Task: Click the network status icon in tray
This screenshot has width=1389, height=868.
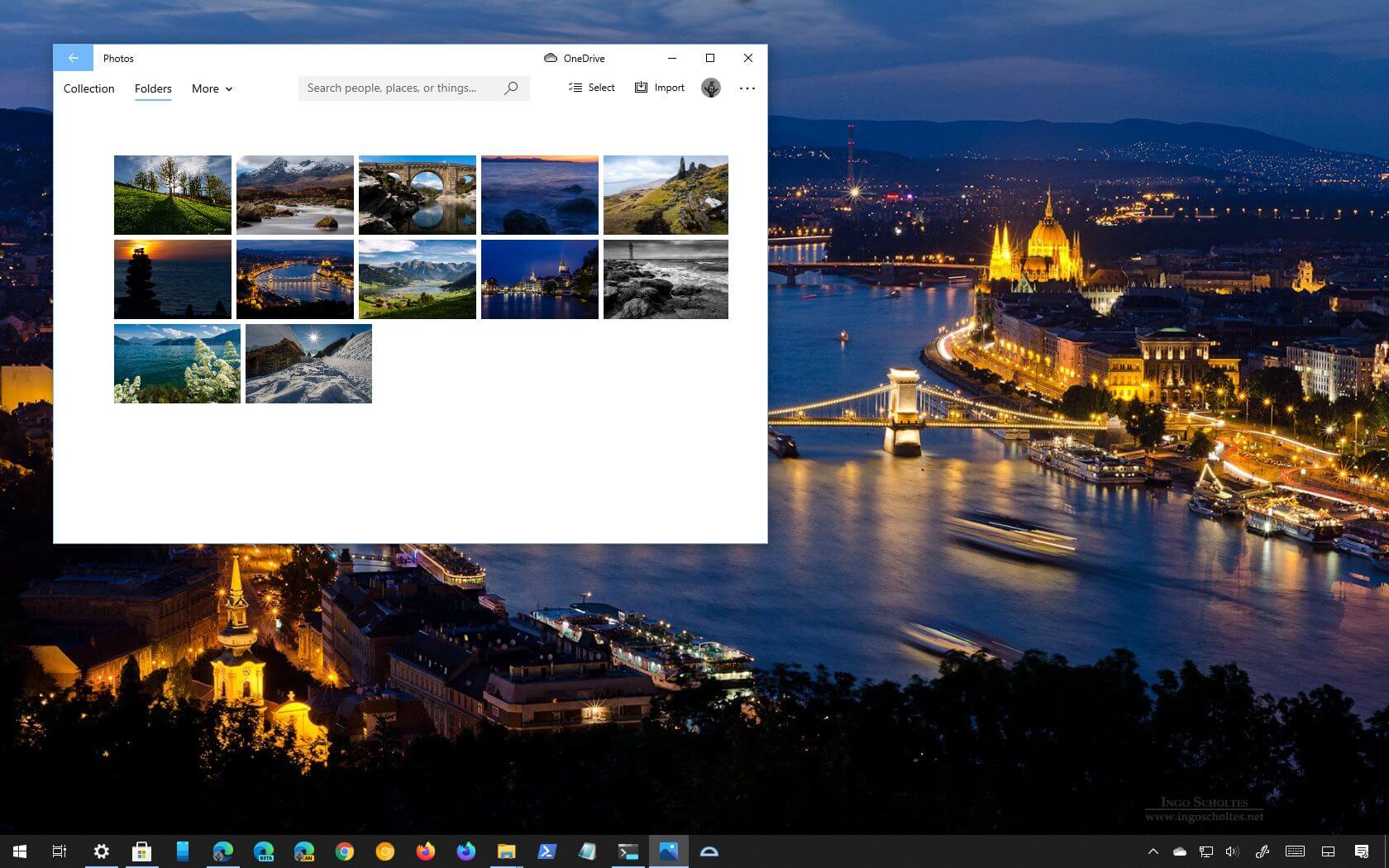Action: 1205,851
